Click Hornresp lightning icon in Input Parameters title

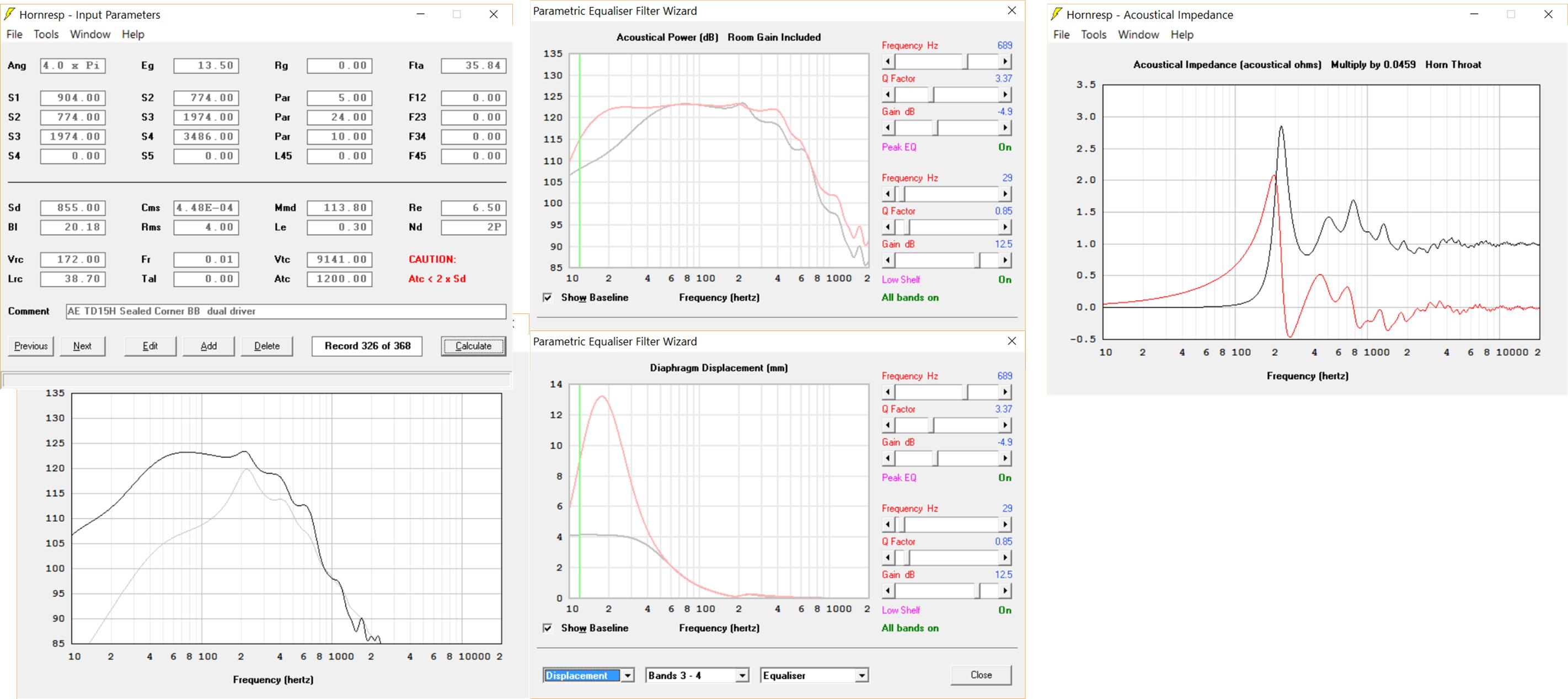(10, 14)
